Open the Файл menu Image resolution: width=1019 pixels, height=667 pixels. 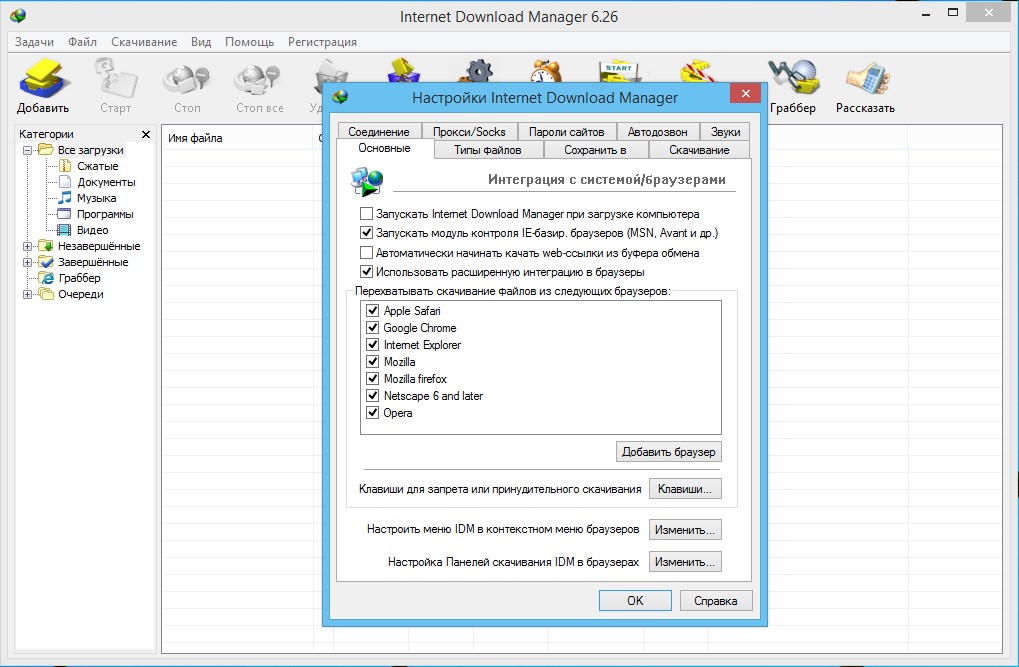[x=83, y=42]
